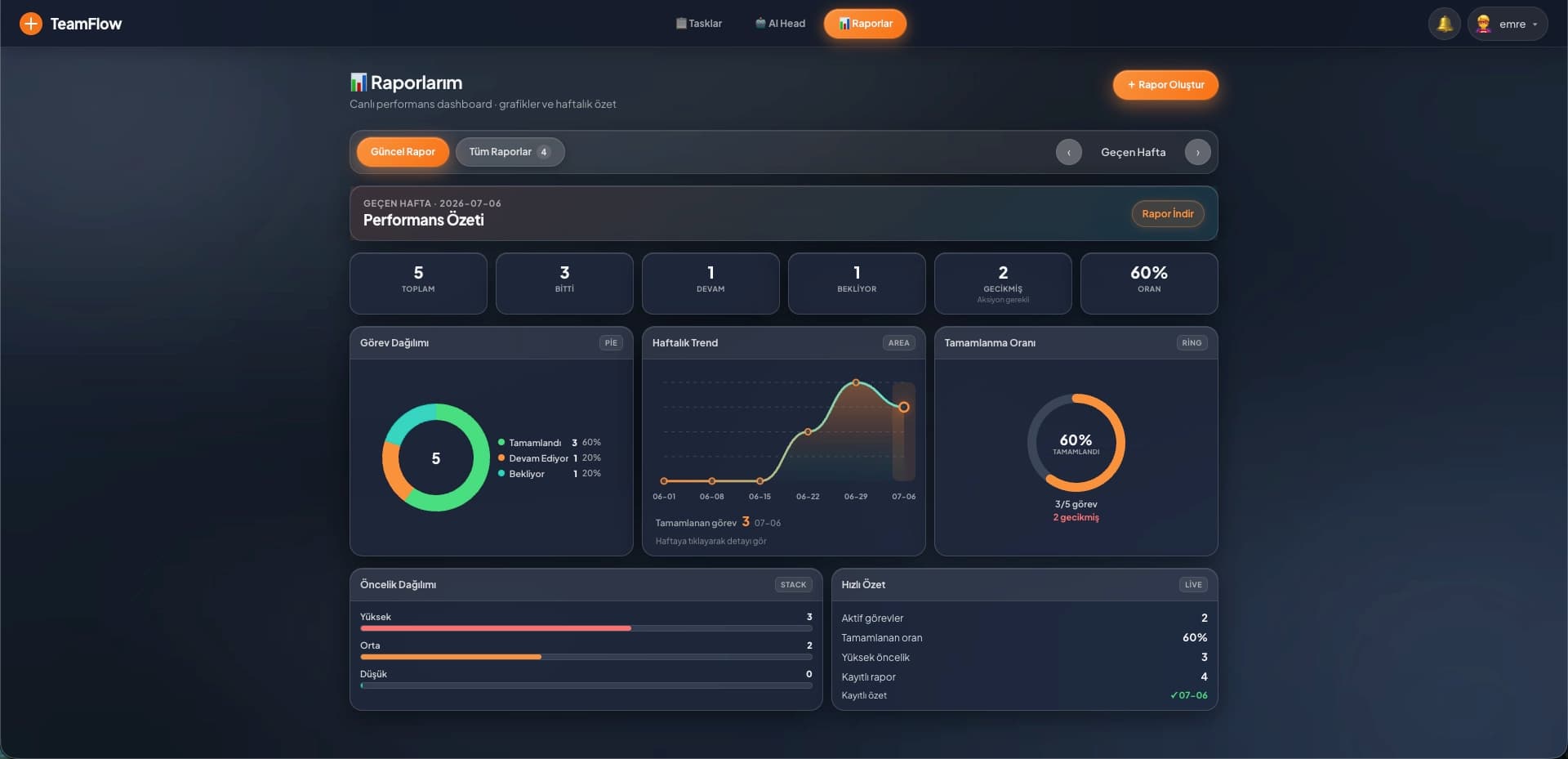1568x759 pixels.
Task: Go to next week with right arrow
Action: [x=1197, y=152]
